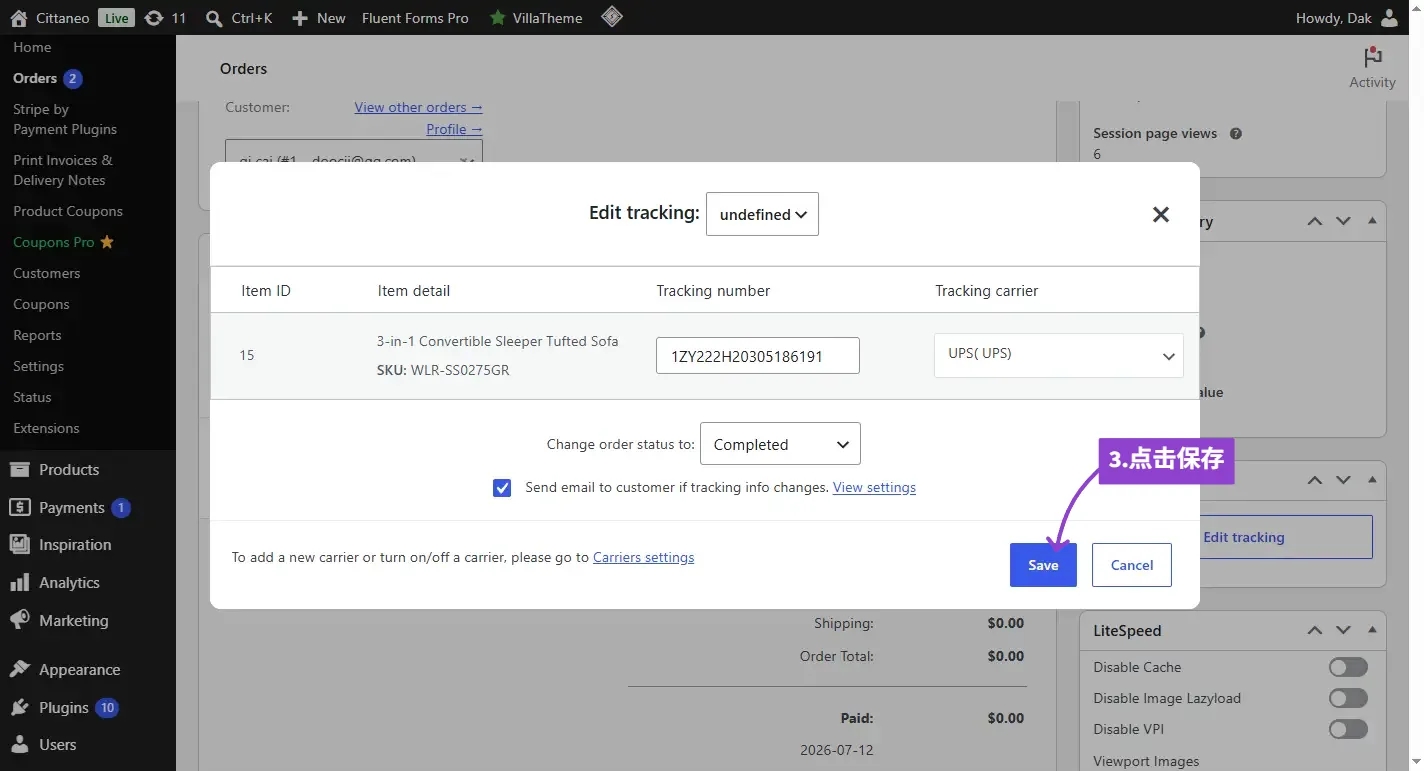The image size is (1424, 771).
Task: Open the Edit tracking undefined dropdown
Action: tap(762, 214)
